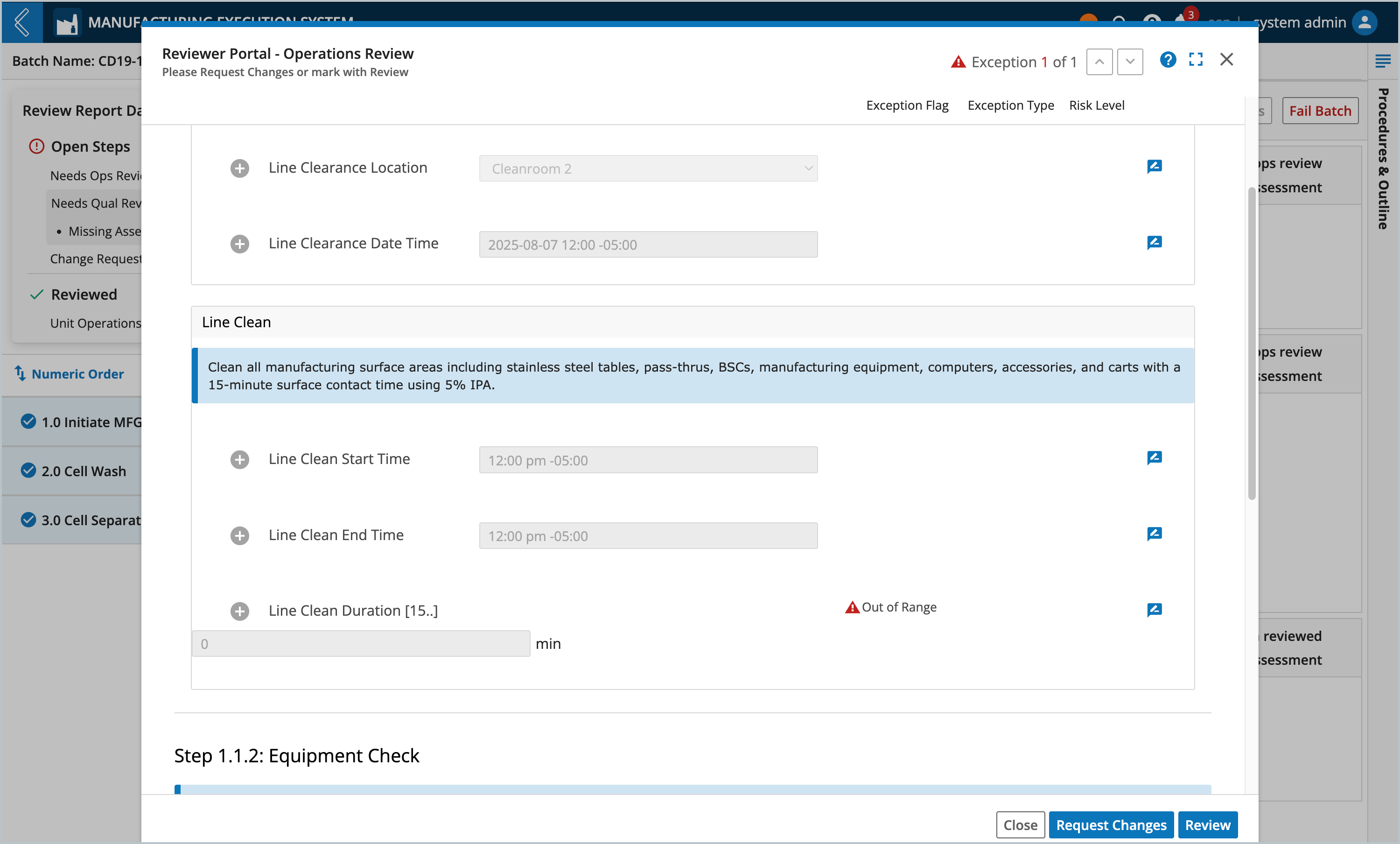Click the Numeric Order sort arrows icon
The width and height of the screenshot is (1400, 844).
(20, 373)
